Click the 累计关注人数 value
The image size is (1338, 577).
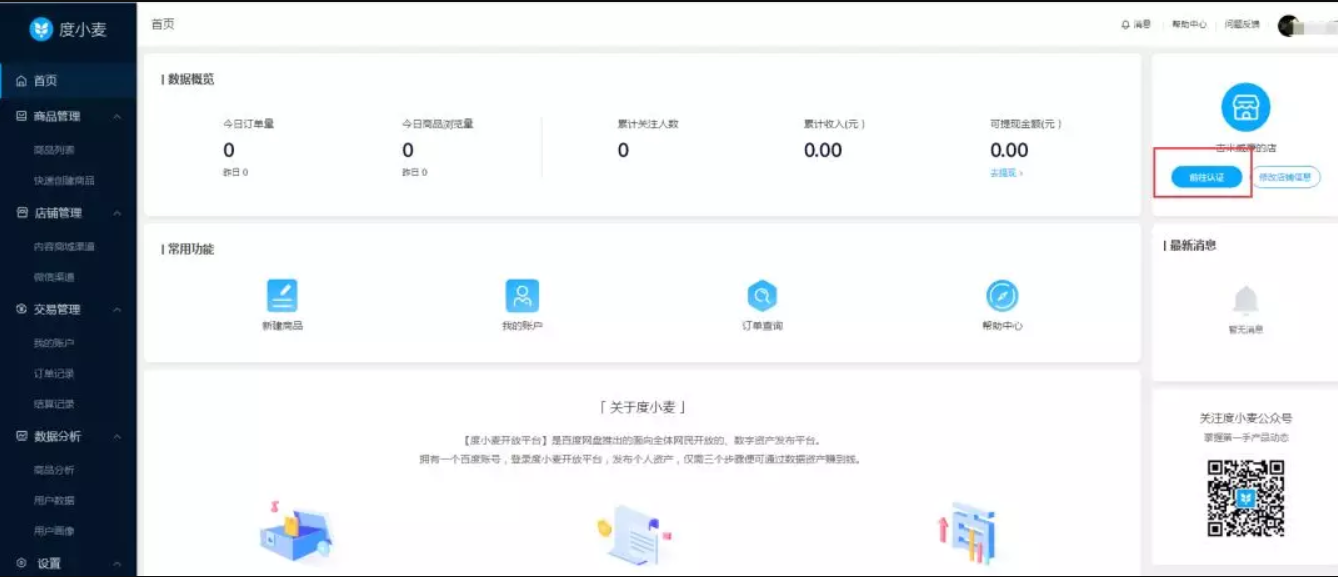(x=623, y=150)
